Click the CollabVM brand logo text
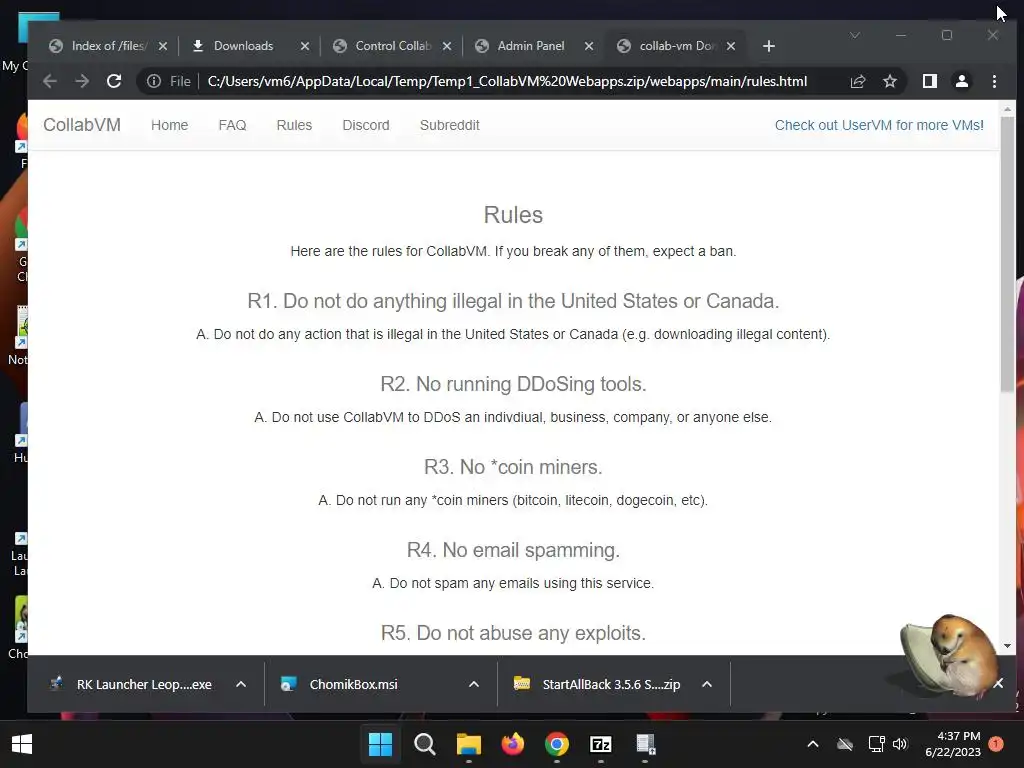The height and width of the screenshot is (768, 1024). [x=82, y=125]
